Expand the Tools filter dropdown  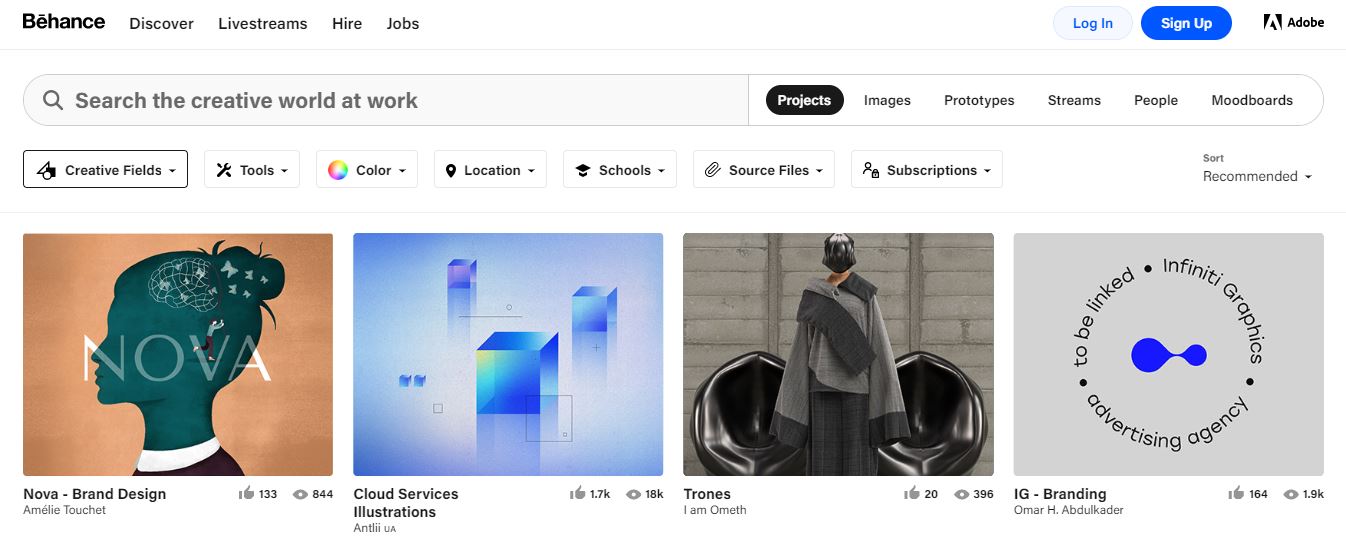point(252,170)
